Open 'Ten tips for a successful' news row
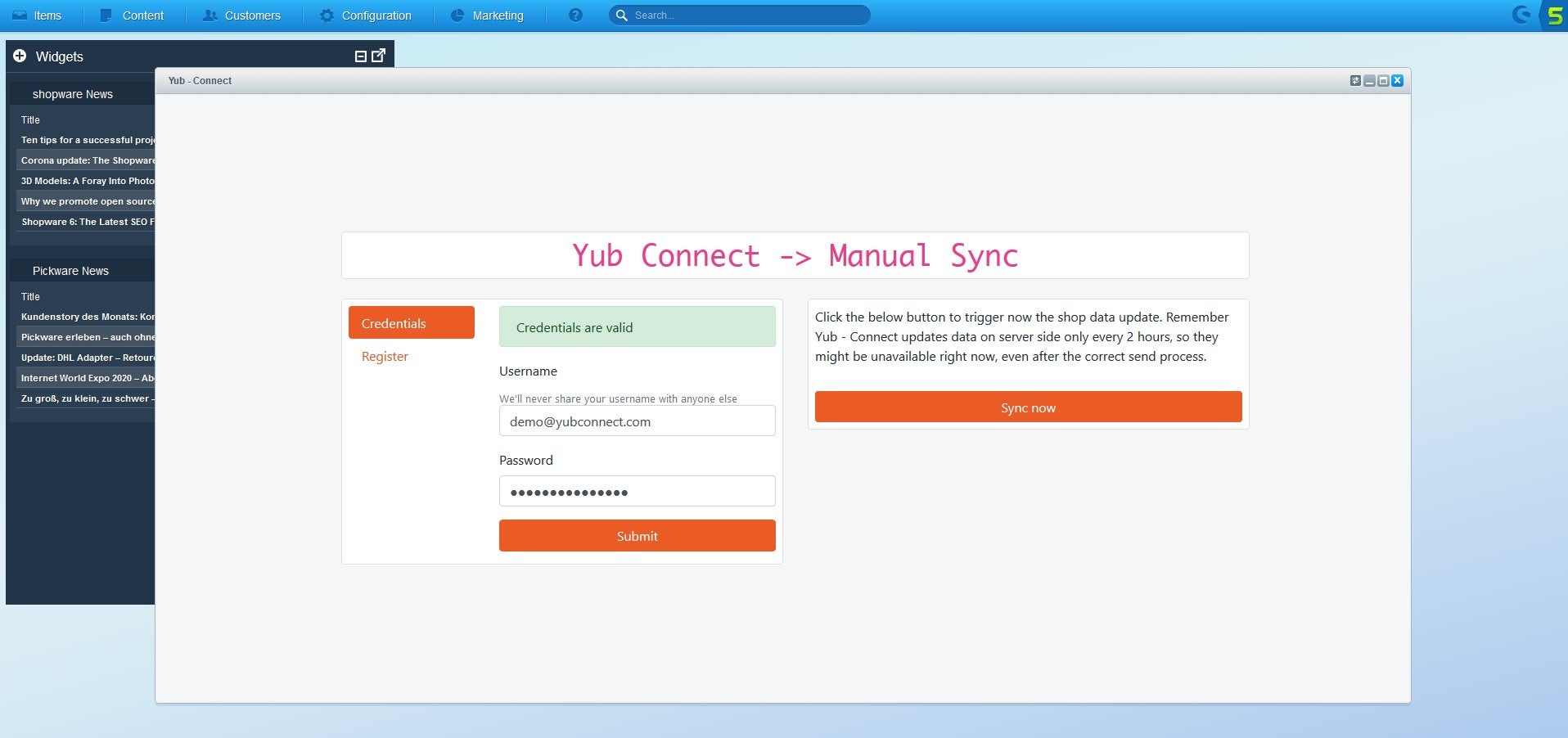This screenshot has height=738, width=1568. (x=85, y=140)
